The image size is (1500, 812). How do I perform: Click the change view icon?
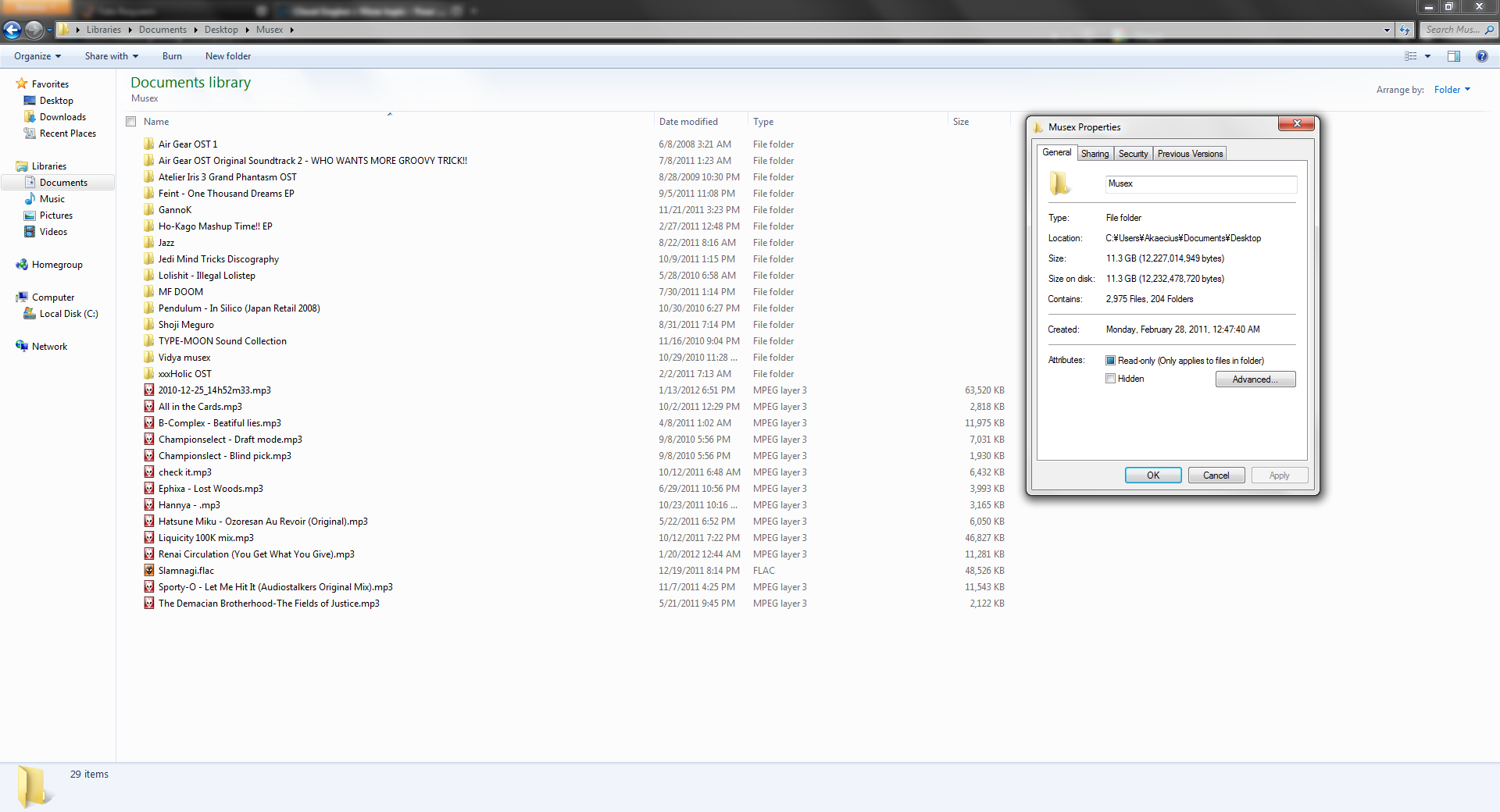(1411, 56)
